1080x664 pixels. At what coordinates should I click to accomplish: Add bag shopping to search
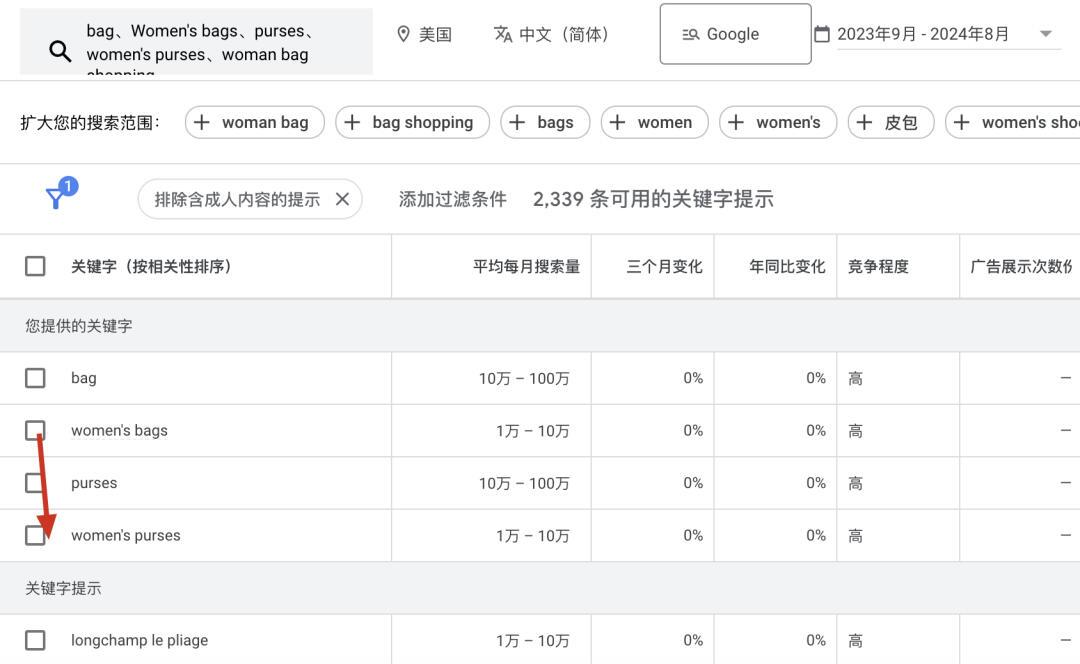point(413,123)
